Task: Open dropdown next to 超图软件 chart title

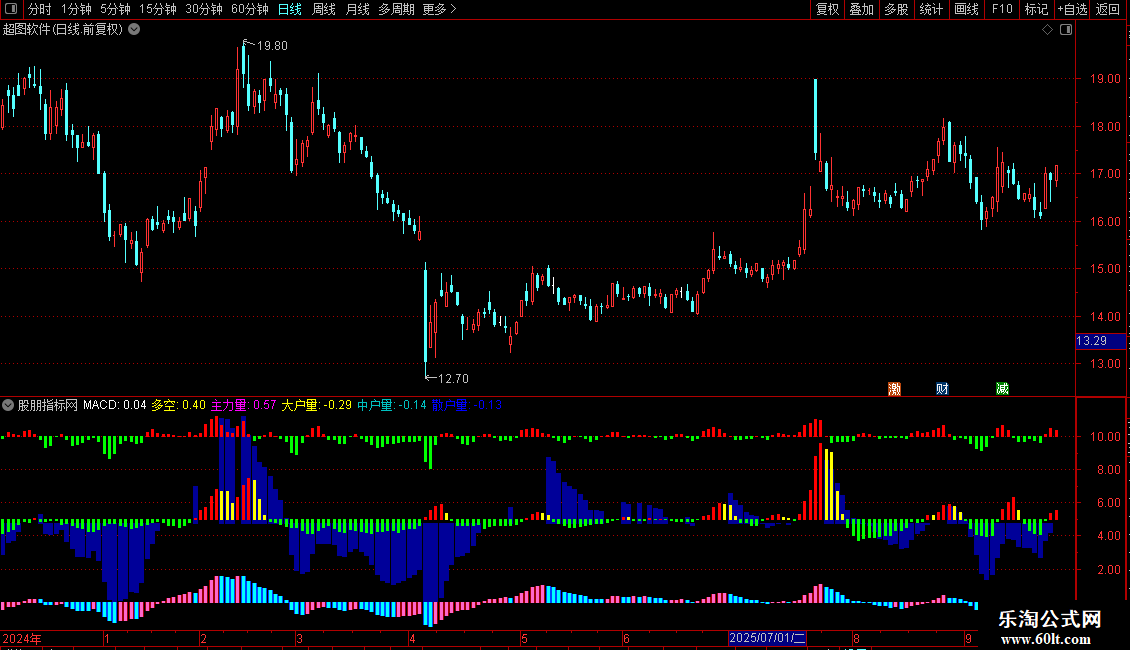Action: coord(134,30)
